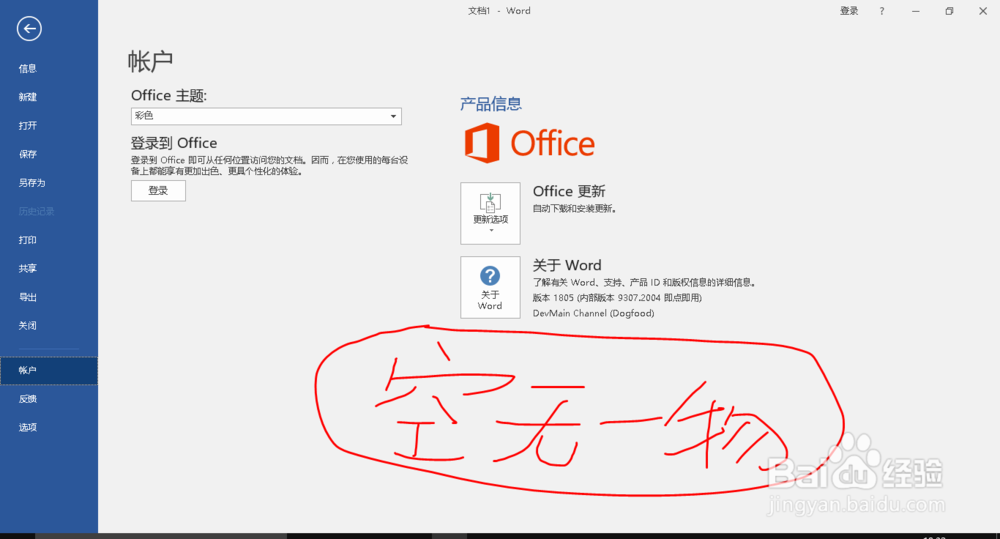This screenshot has height=539, width=1000.
Task: Click the DevMain Channel (Dogfood) text
Action: point(594,313)
